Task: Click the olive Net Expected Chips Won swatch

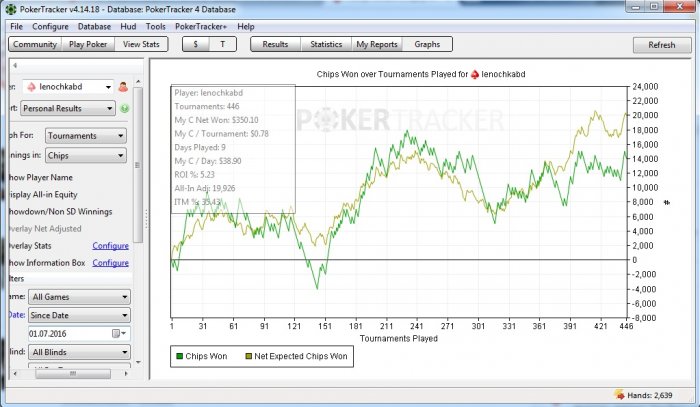Action: point(249,356)
